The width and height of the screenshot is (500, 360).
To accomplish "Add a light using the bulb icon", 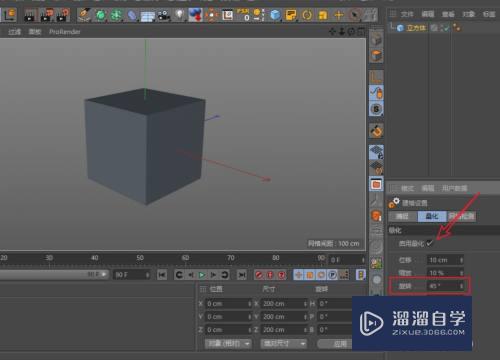I will tap(179, 15).
